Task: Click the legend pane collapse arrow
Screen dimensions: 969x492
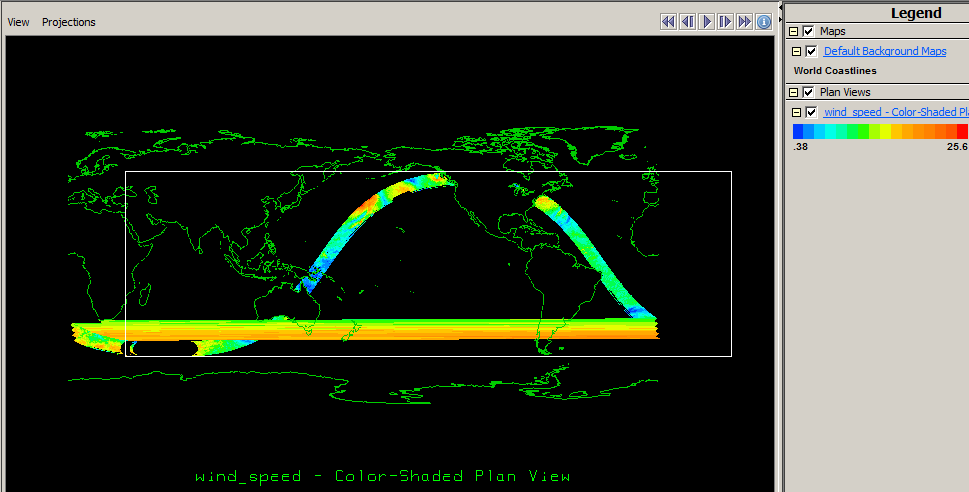Action: (780, 5)
